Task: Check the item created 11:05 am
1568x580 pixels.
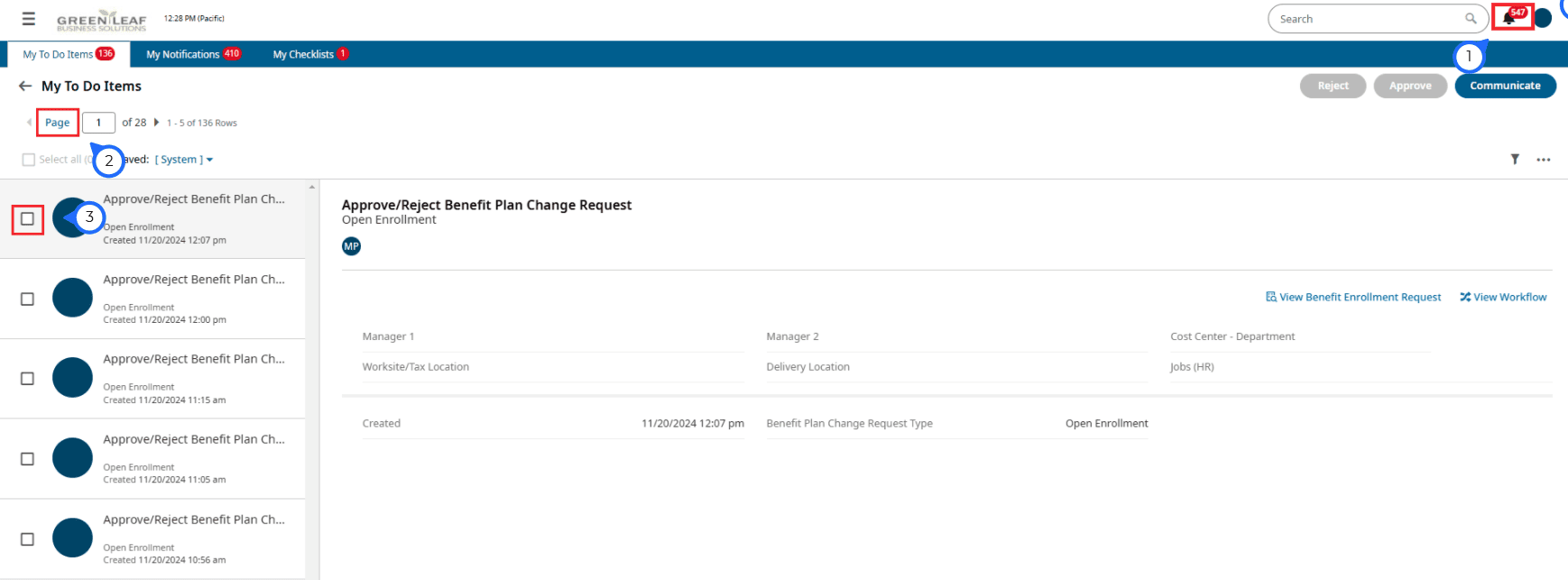Action: tap(28, 459)
